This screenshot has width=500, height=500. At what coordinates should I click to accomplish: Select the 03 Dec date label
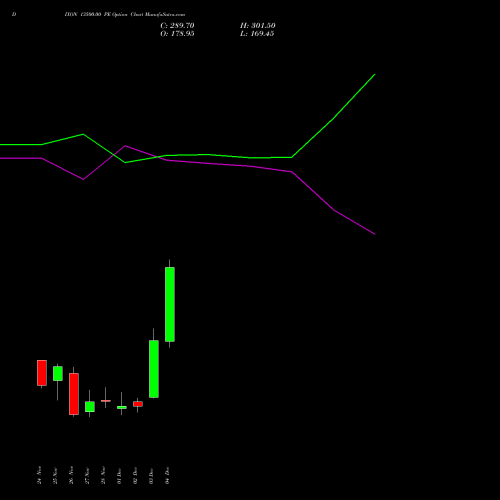[151, 476]
